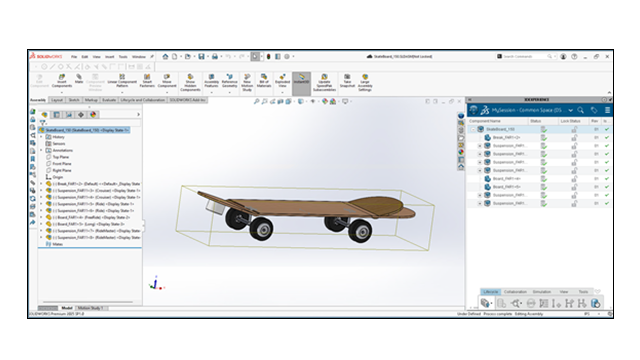This screenshot has width=640, height=360.
Task: Click the Take Snapshot icon
Action: point(347,81)
